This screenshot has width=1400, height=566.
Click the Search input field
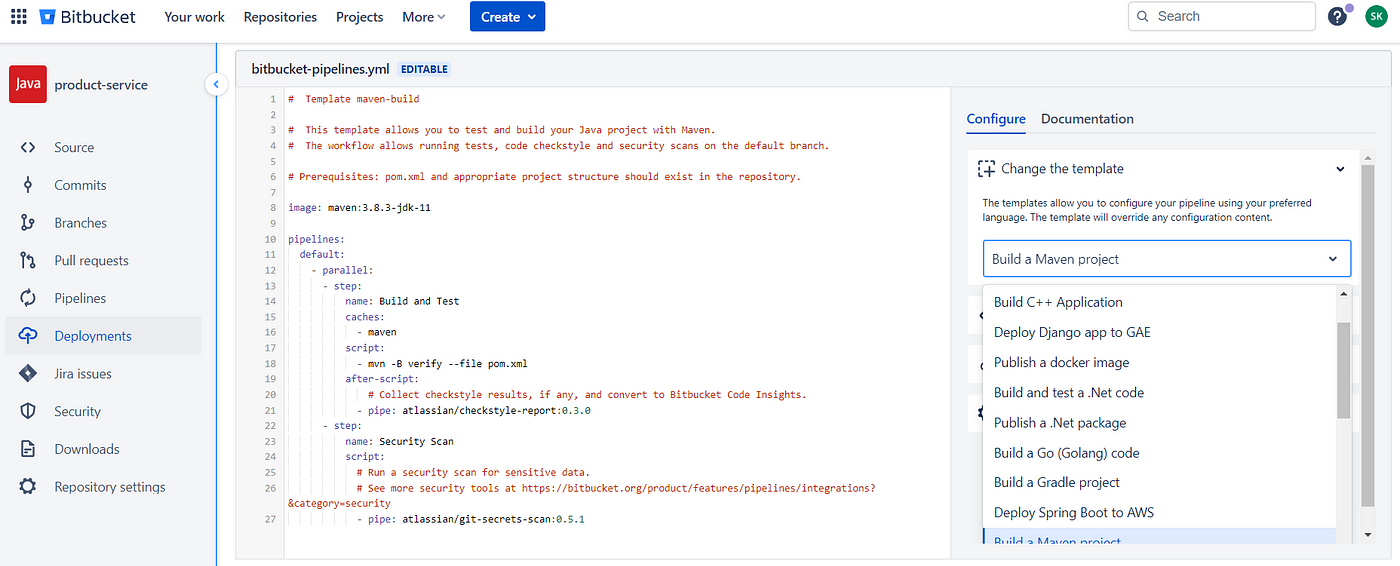click(1222, 16)
